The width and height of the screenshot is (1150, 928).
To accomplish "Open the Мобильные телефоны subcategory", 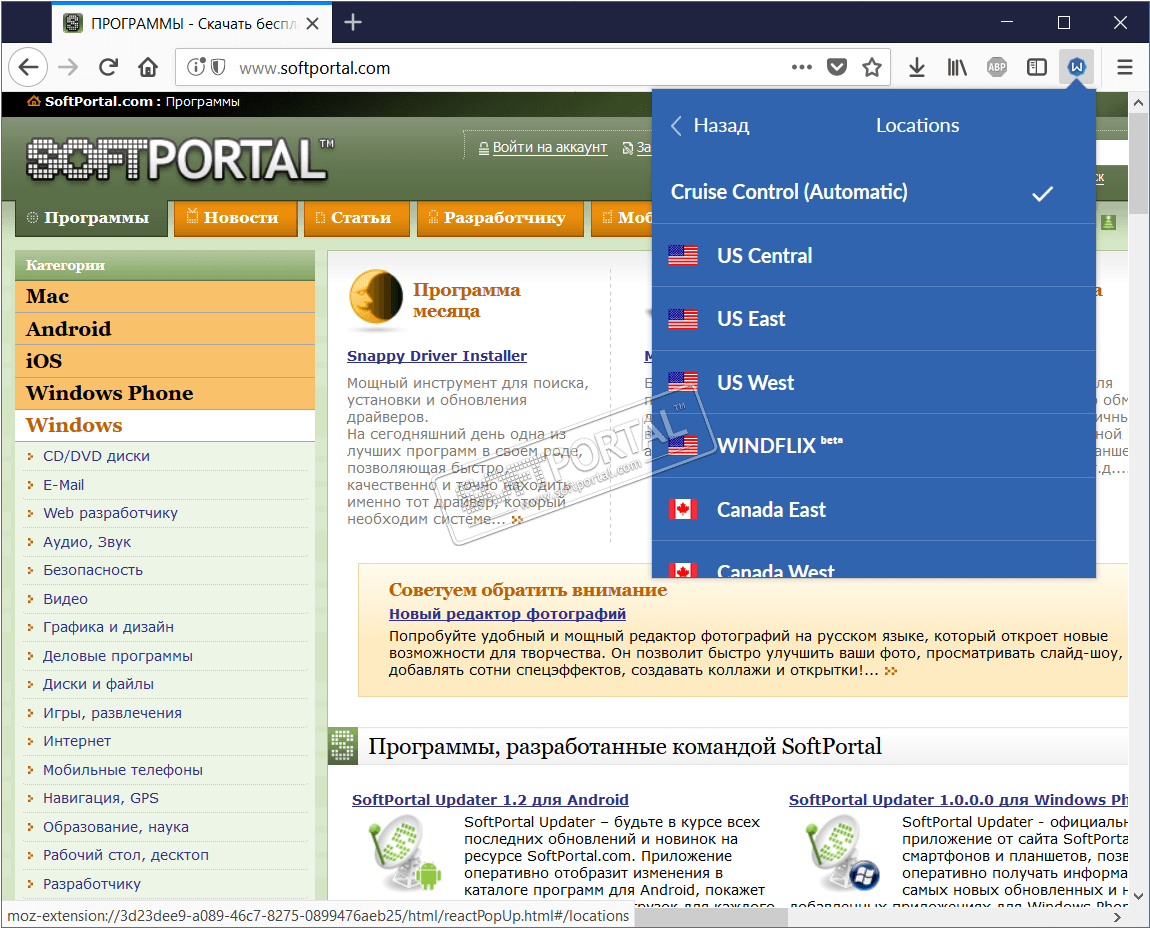I will [122, 770].
